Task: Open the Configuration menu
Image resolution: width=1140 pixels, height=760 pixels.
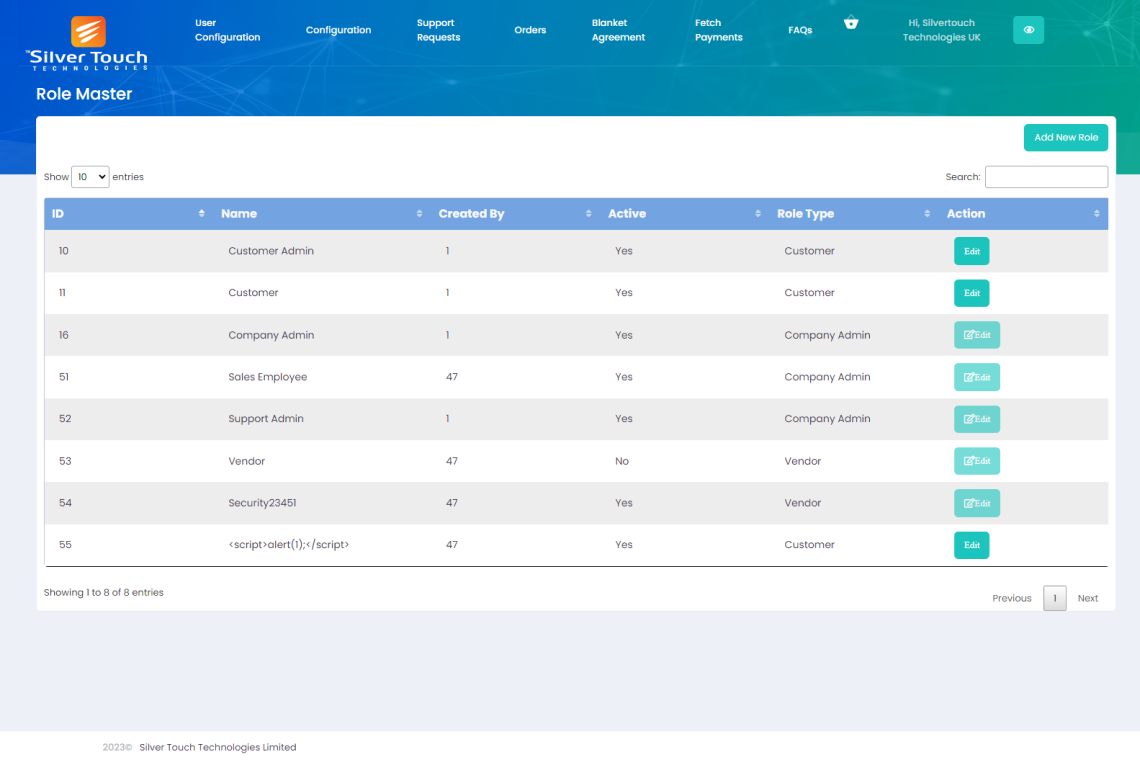Action: tap(338, 30)
